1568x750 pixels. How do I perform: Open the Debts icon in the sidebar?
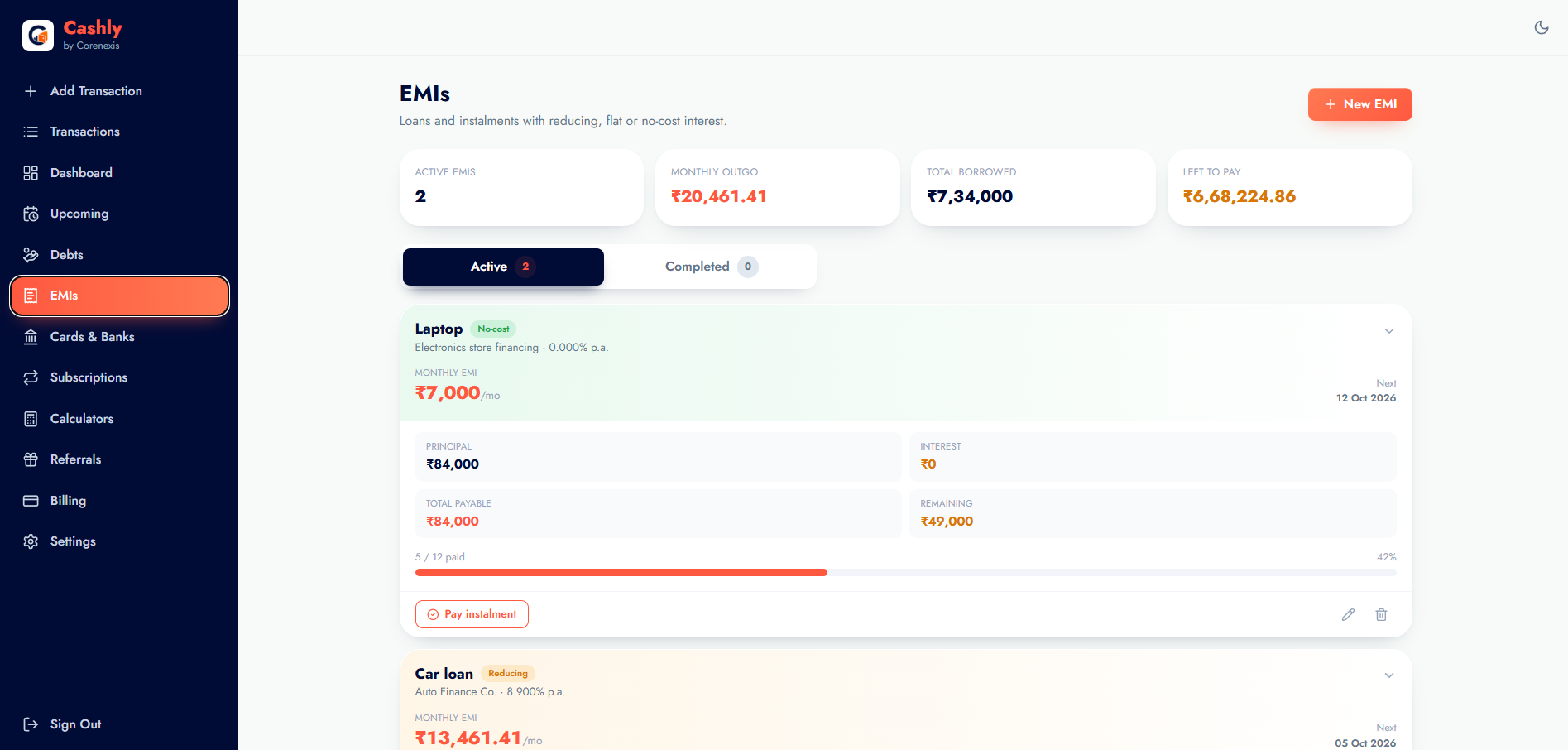31,255
